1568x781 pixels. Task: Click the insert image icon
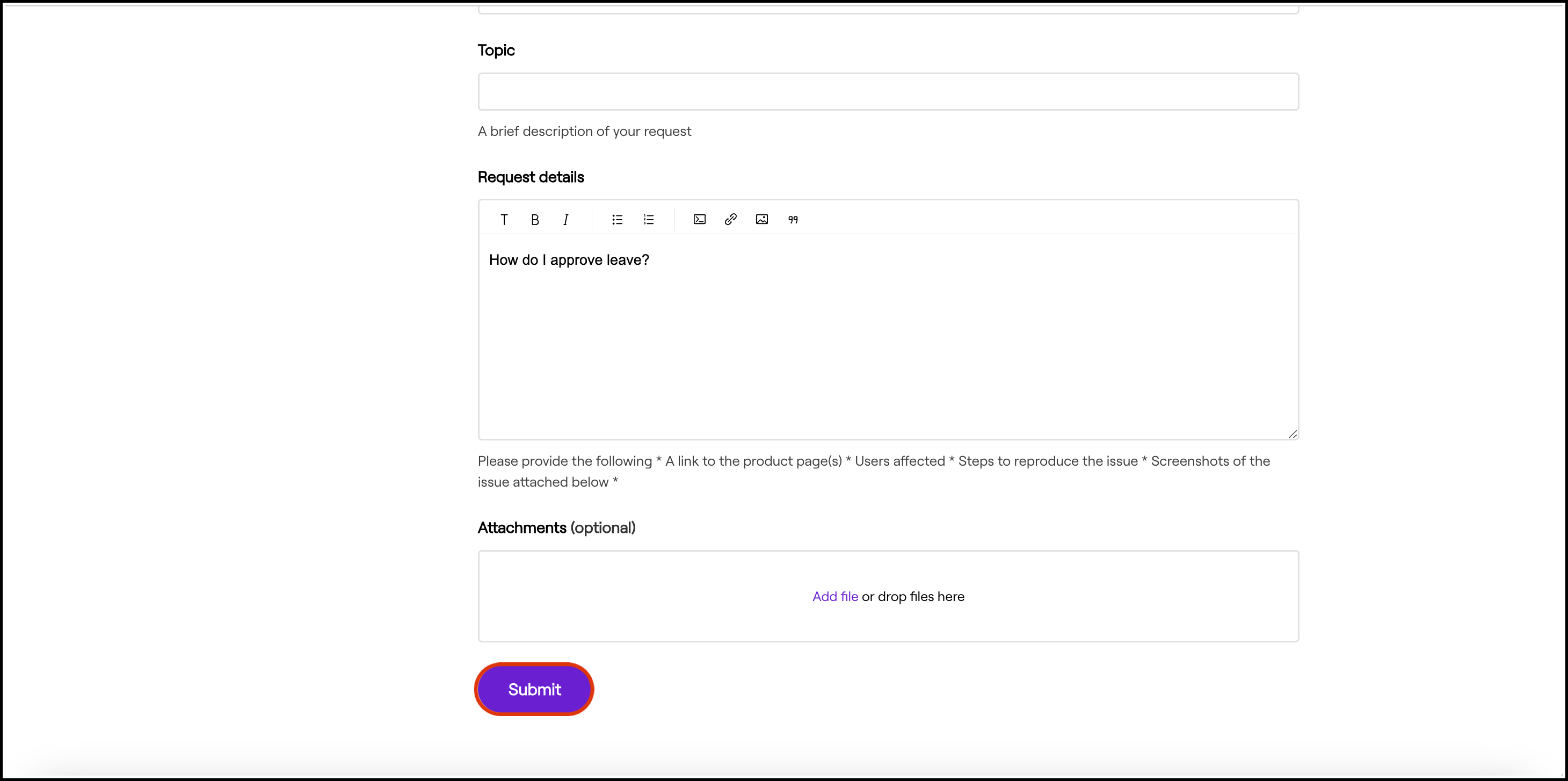pyautogui.click(x=761, y=220)
